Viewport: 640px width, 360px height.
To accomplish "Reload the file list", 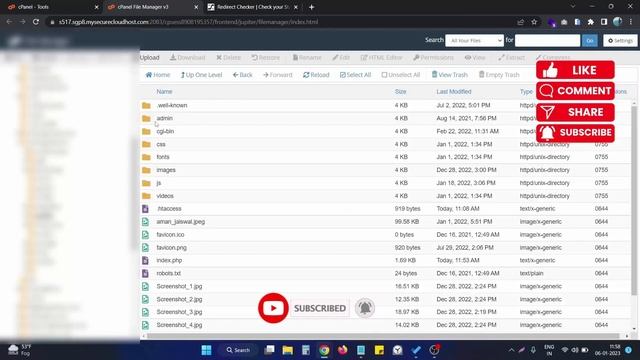I will coord(316,75).
